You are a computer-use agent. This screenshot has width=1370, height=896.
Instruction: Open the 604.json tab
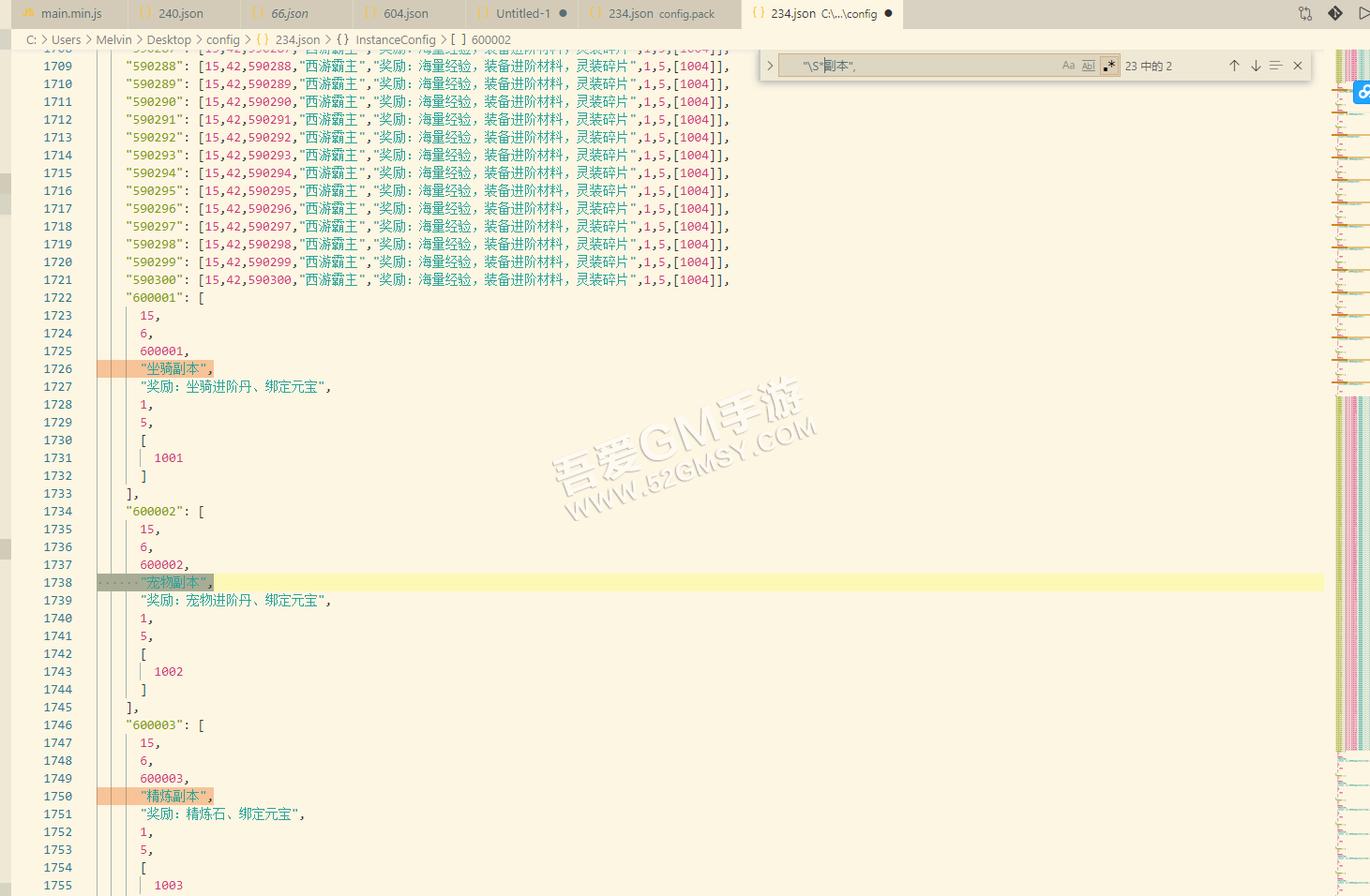point(405,14)
